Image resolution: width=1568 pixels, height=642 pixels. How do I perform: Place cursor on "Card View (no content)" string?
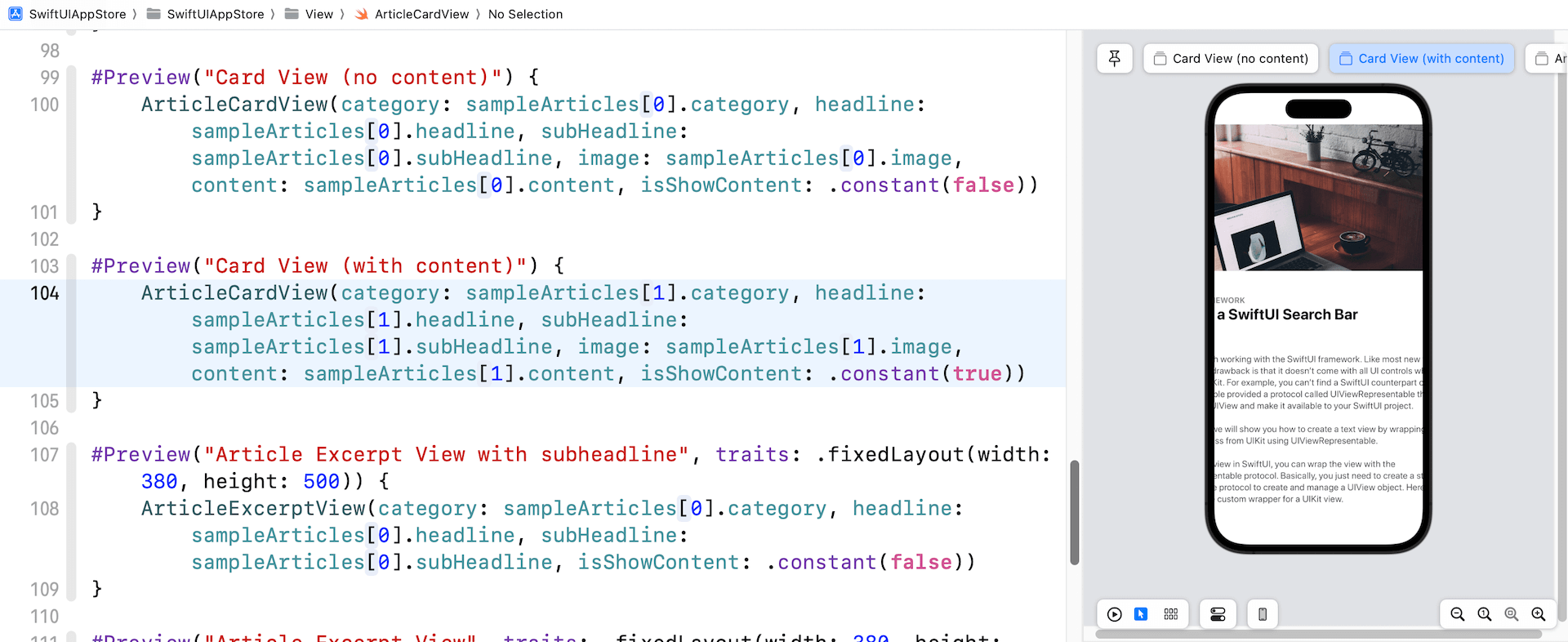pyautogui.click(x=352, y=78)
